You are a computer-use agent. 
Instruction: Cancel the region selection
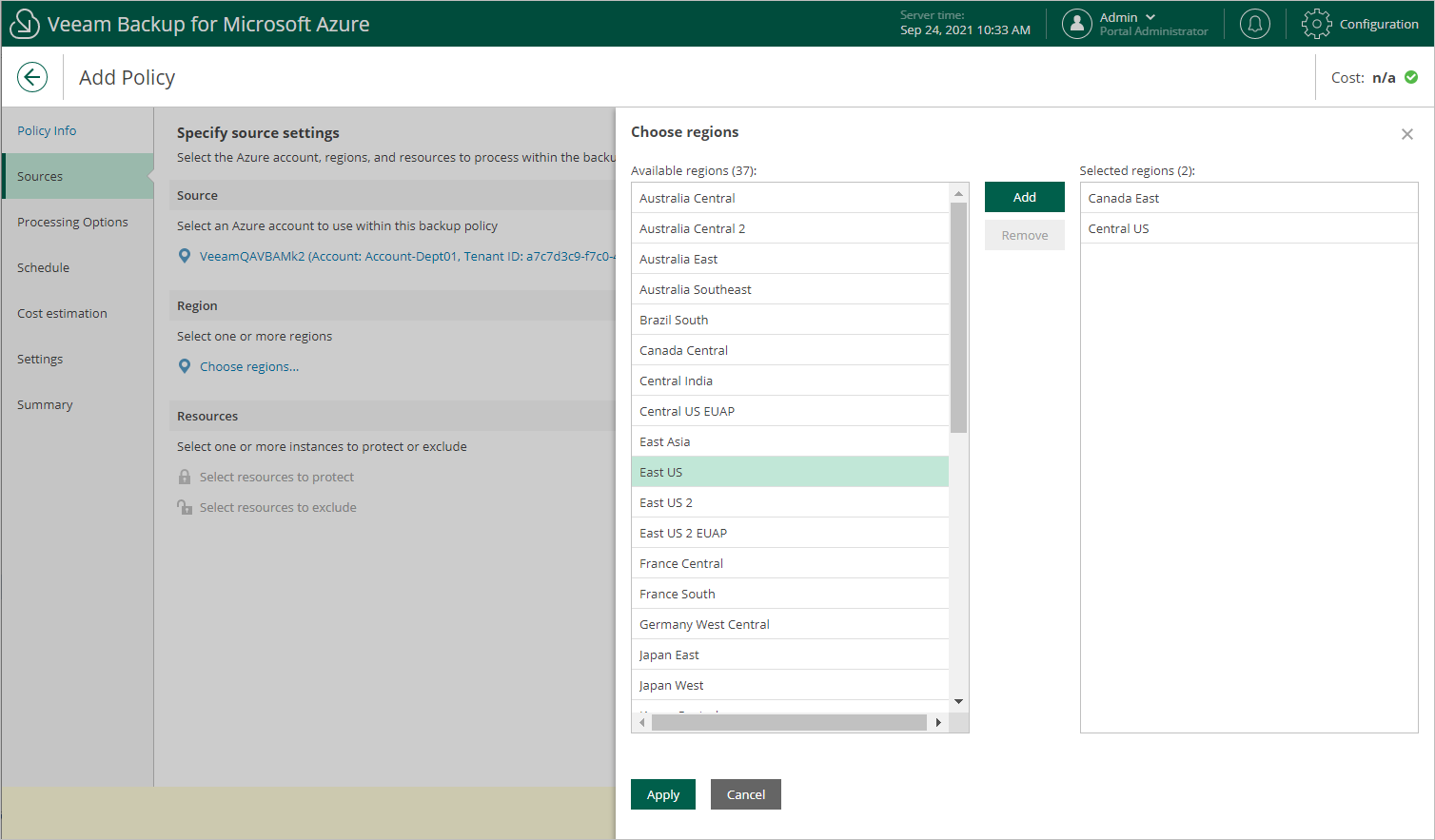pyautogui.click(x=746, y=794)
